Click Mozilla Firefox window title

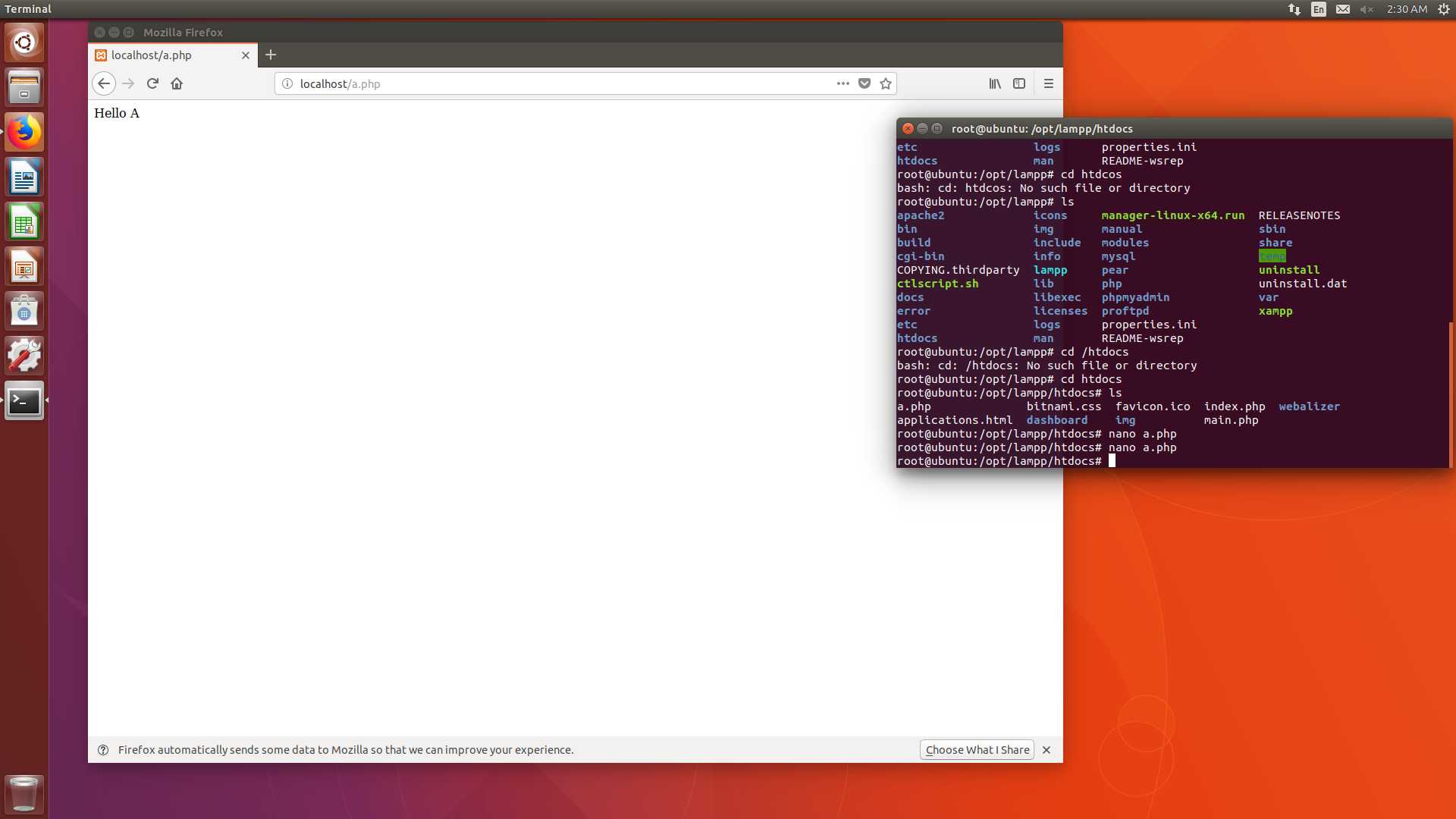[183, 33]
